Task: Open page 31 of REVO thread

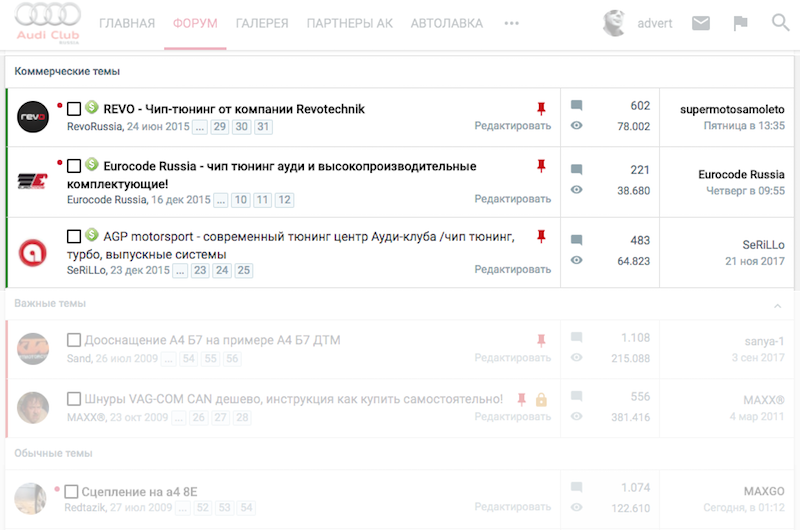Action: (263, 127)
